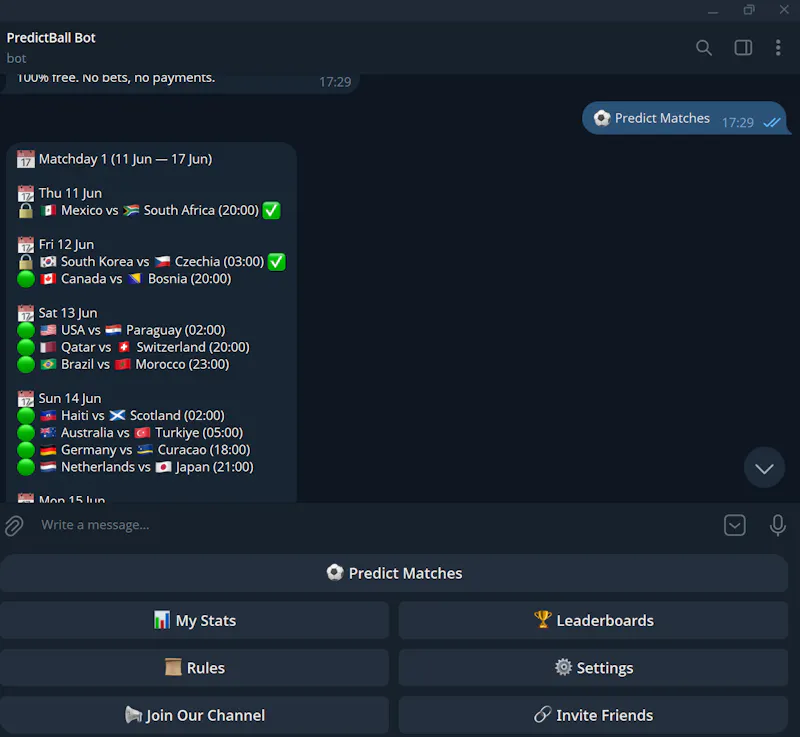Click green circle beside USA vs Paraguay

pyautogui.click(x=26, y=330)
